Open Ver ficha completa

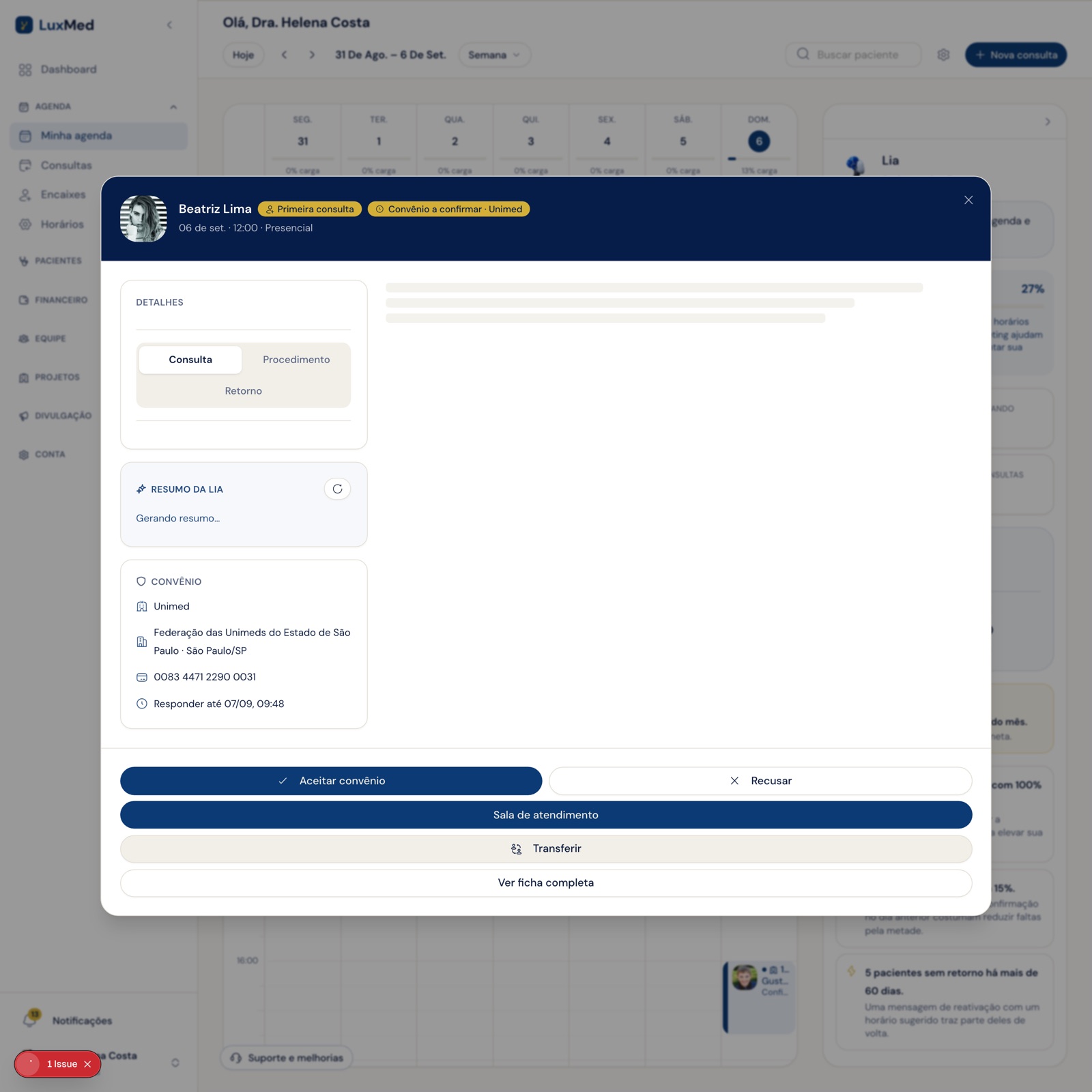pyautogui.click(x=546, y=882)
